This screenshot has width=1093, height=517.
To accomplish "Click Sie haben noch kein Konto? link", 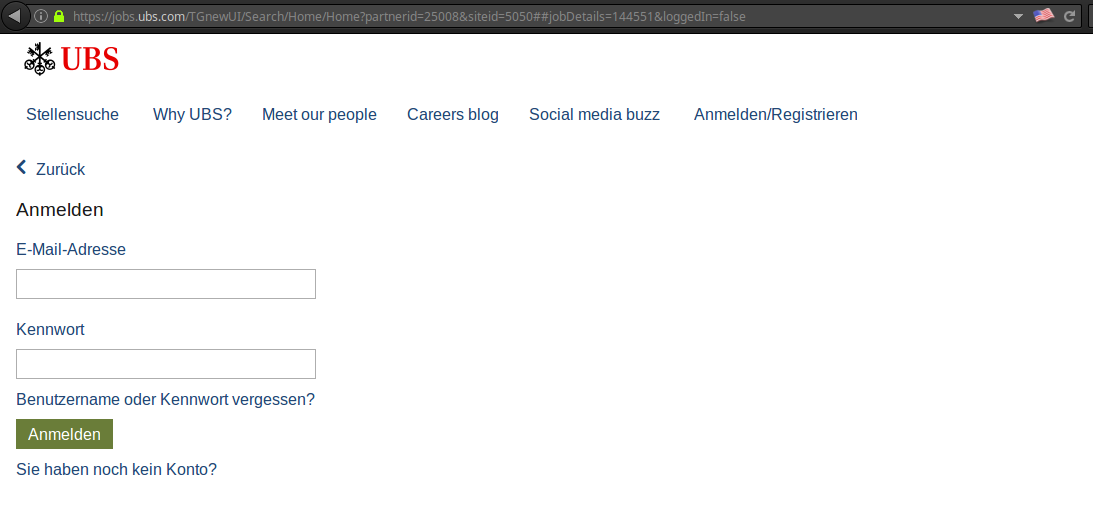I will pyautogui.click(x=116, y=470).
